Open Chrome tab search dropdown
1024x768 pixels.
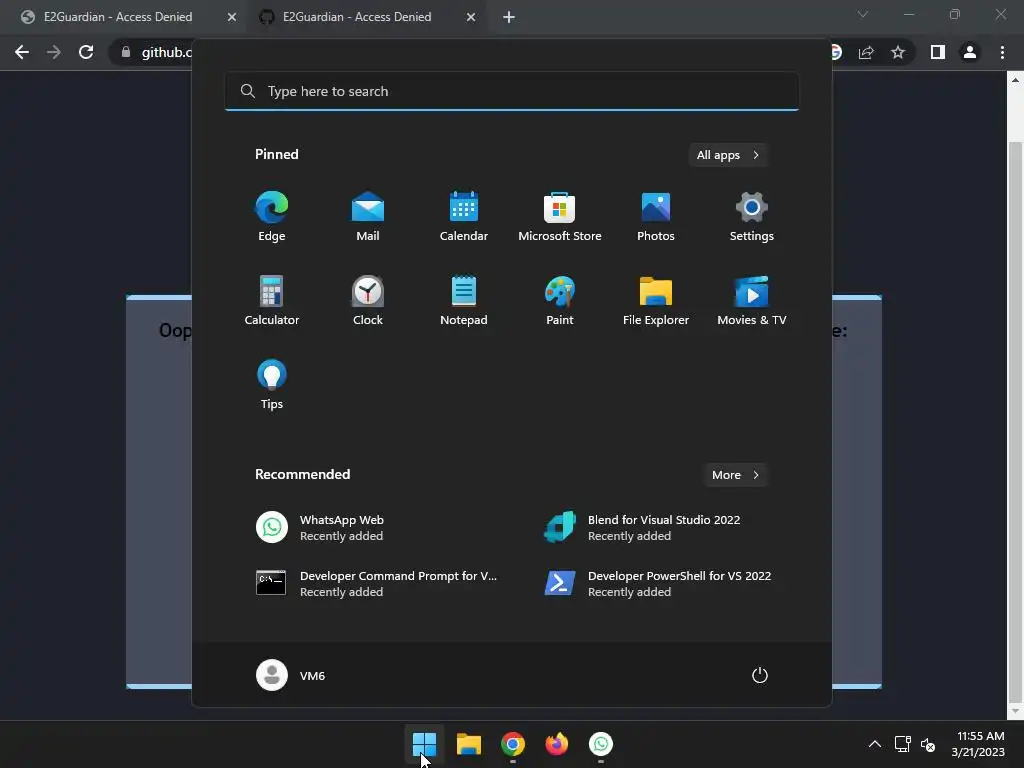(x=863, y=14)
